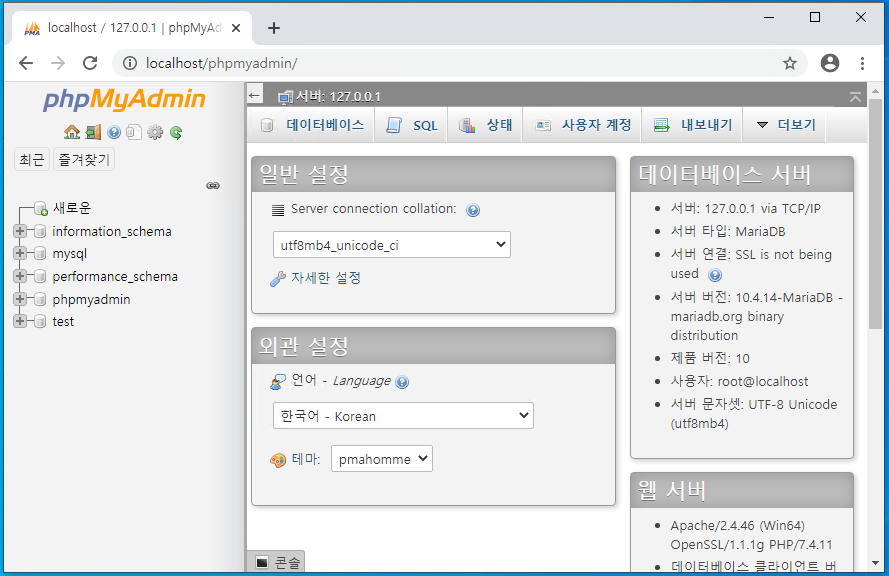
Task: Go to the phpMyAdmin home icon
Action: [72, 132]
